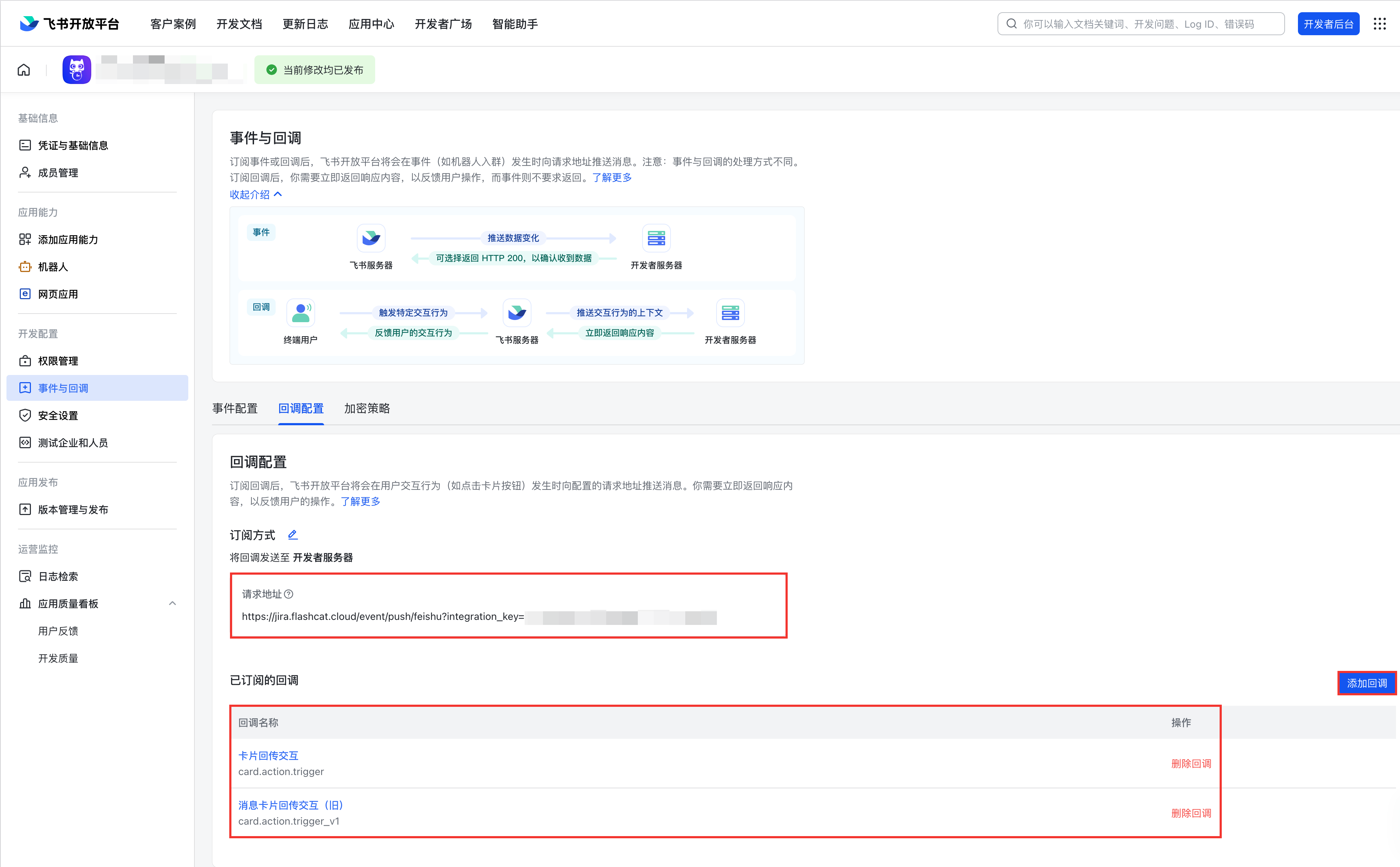The image size is (1400, 867).
Task: Open 开发文档 in top navigation
Action: pos(239,24)
